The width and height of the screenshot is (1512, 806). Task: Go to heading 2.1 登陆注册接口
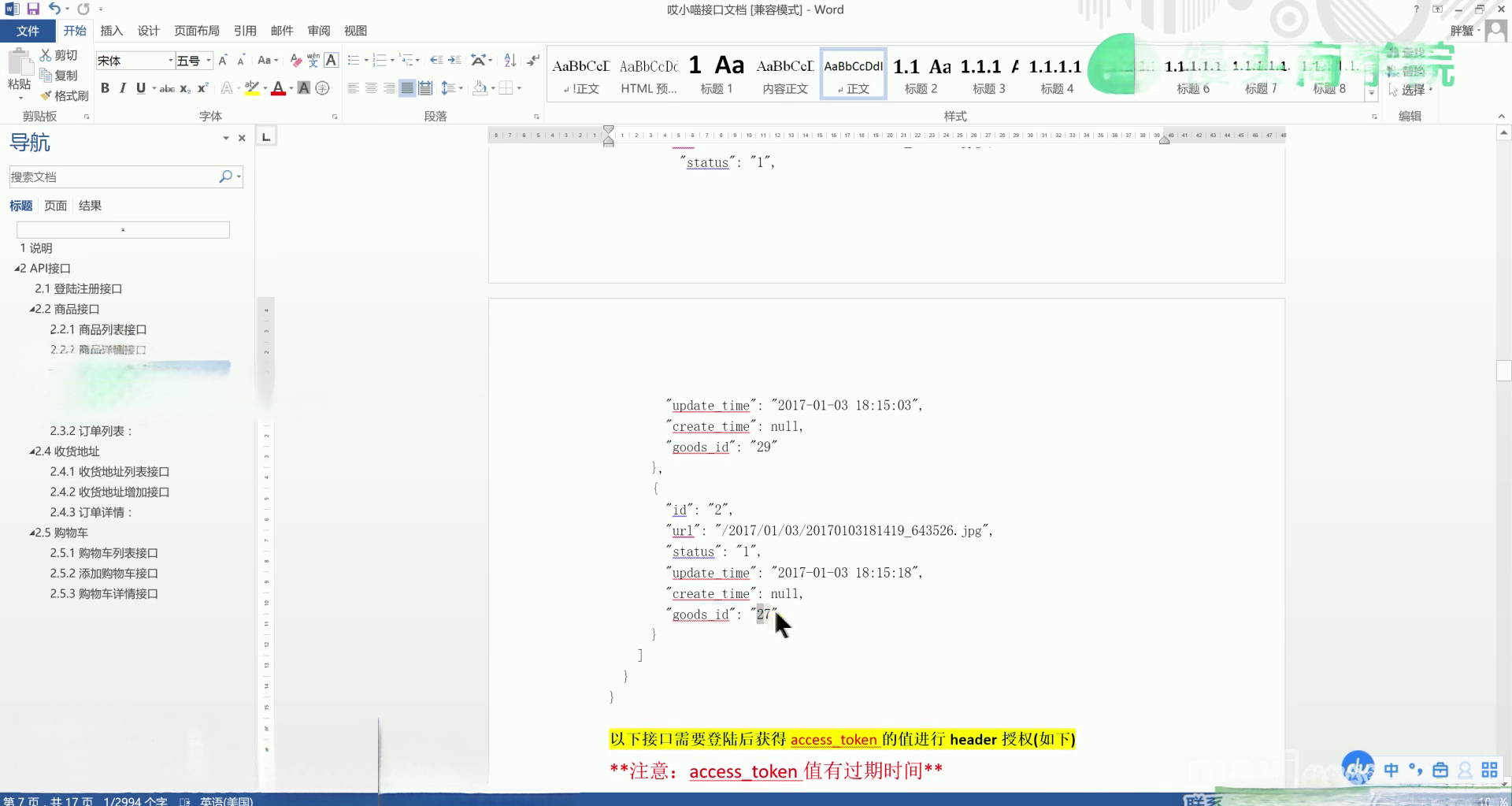click(78, 289)
